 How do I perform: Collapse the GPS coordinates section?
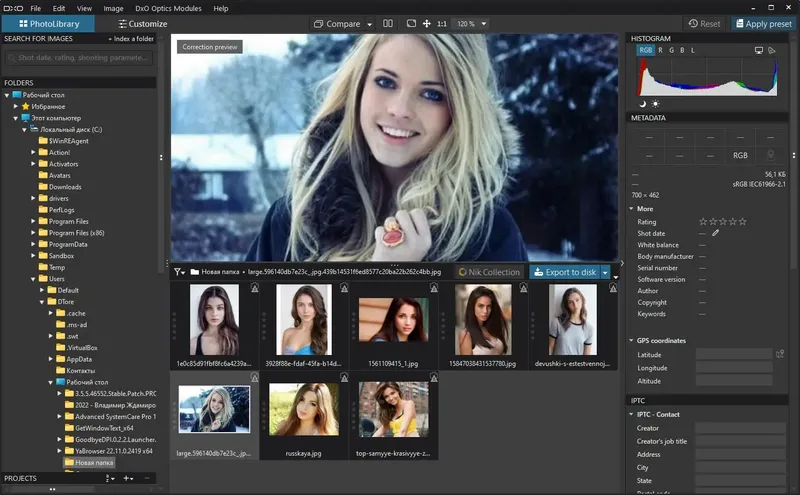click(x=631, y=340)
